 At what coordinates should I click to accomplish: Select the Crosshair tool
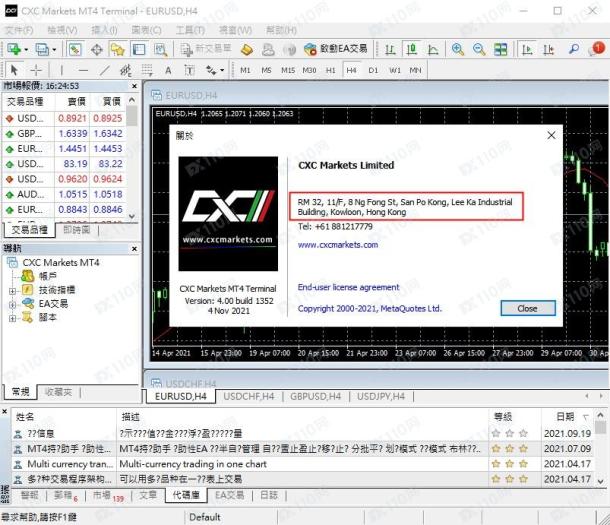pos(36,70)
